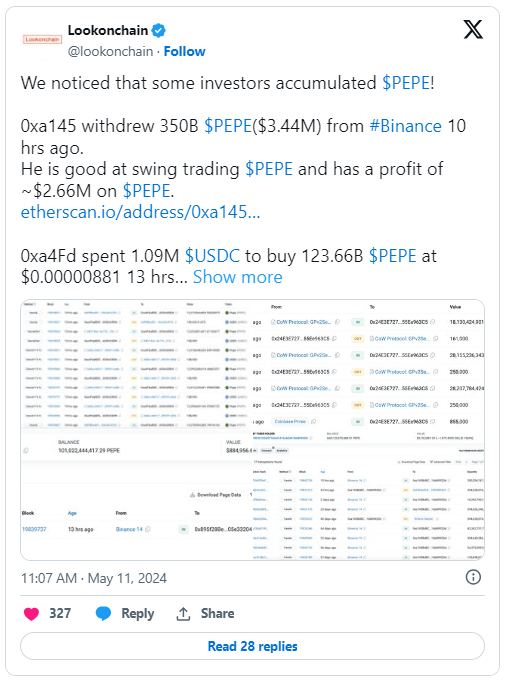Open the tweet info circle icon
The height and width of the screenshot is (686, 510).
click(x=473, y=578)
